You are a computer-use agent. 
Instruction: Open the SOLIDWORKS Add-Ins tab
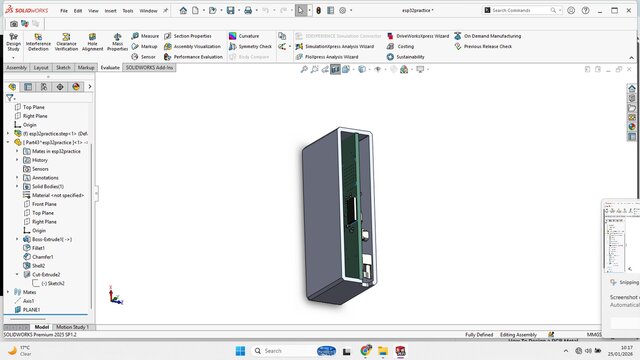(149, 68)
